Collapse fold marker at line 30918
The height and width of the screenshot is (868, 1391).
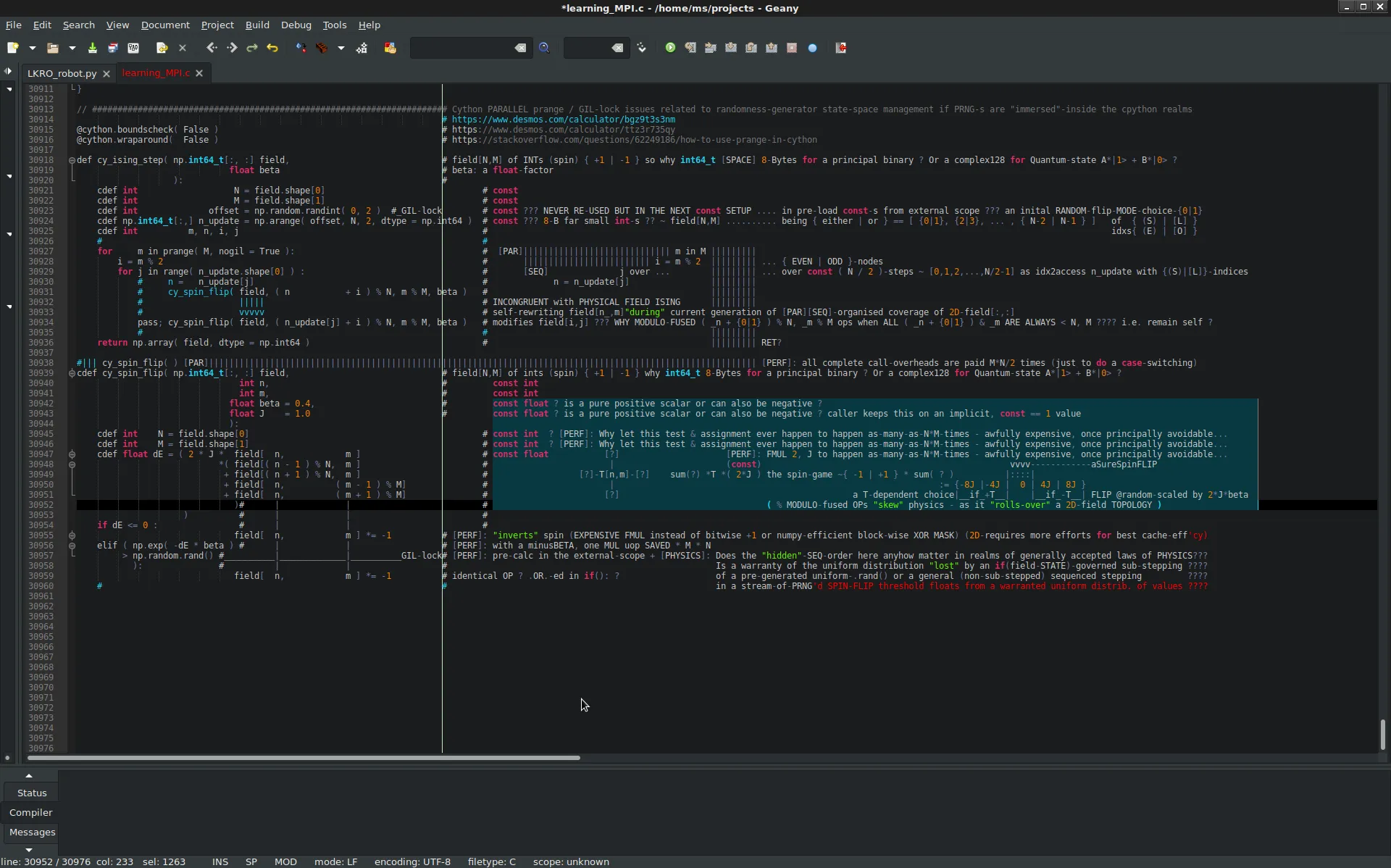pyautogui.click(x=72, y=160)
